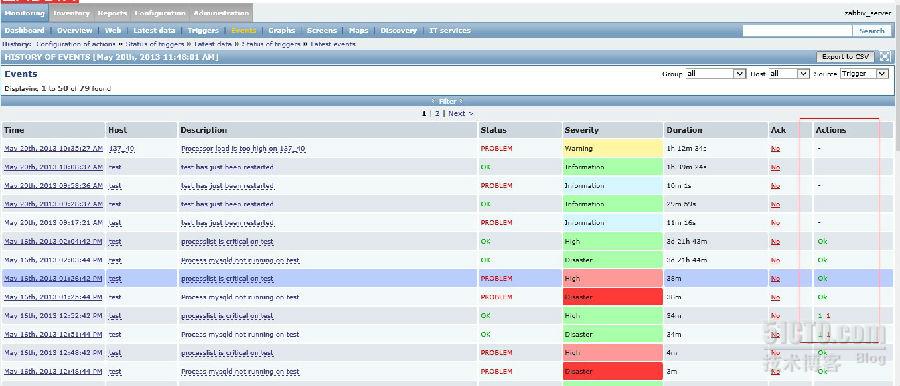Go to Discovery submenu
Viewport: 900px width, 386px height.
pos(399,30)
